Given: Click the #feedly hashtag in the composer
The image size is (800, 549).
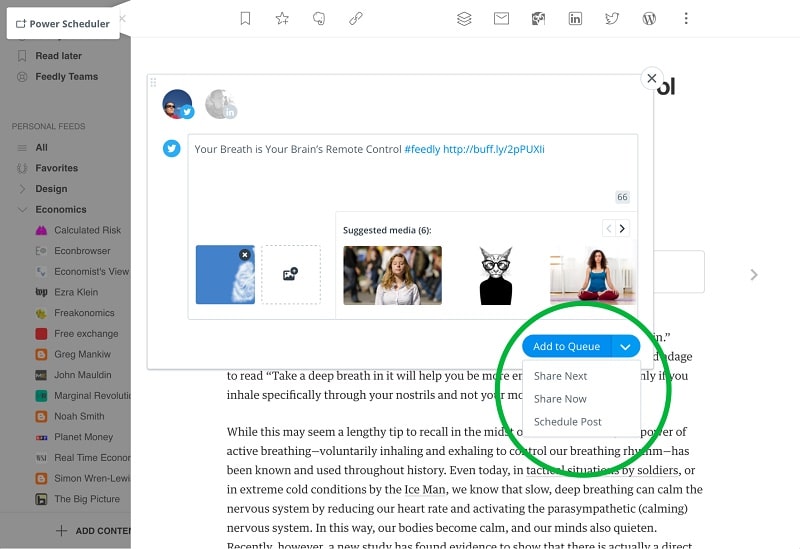Looking at the screenshot, I should [422, 149].
